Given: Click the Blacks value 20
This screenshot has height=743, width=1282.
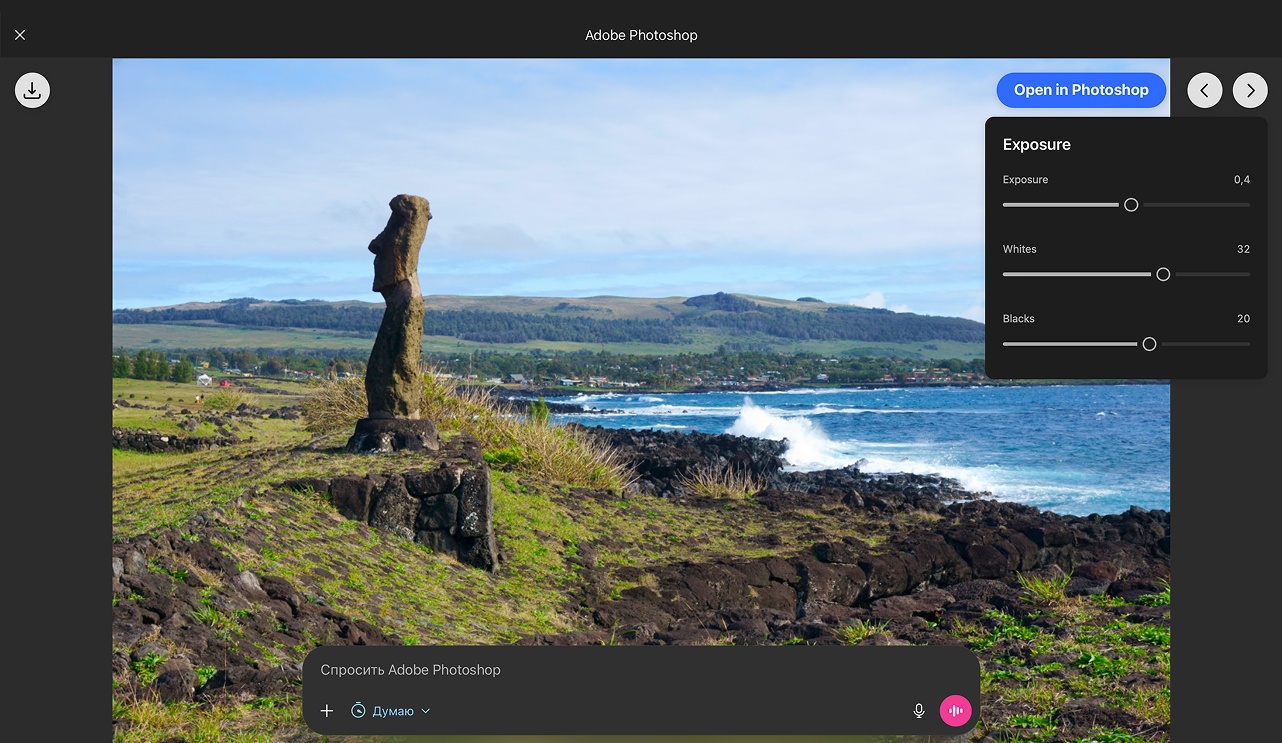Looking at the screenshot, I should [1243, 319].
